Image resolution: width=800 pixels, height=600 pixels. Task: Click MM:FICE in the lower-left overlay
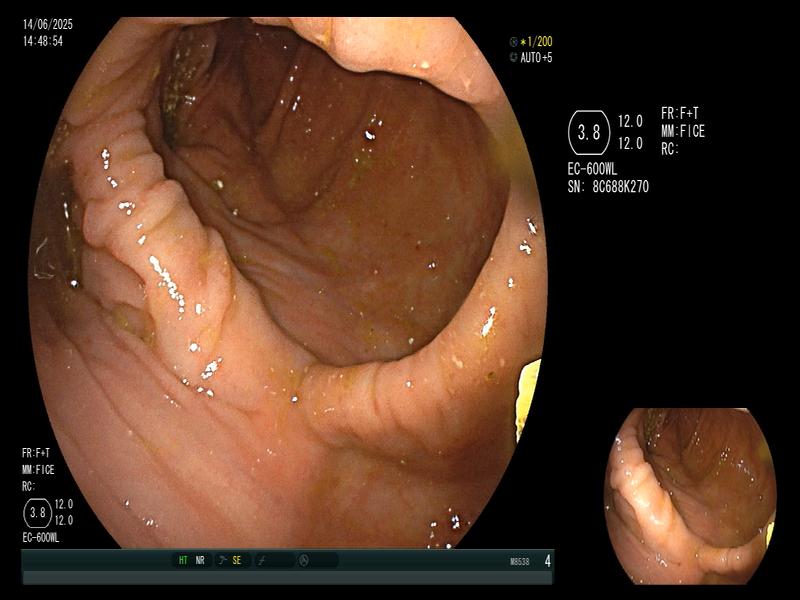[x=38, y=470]
